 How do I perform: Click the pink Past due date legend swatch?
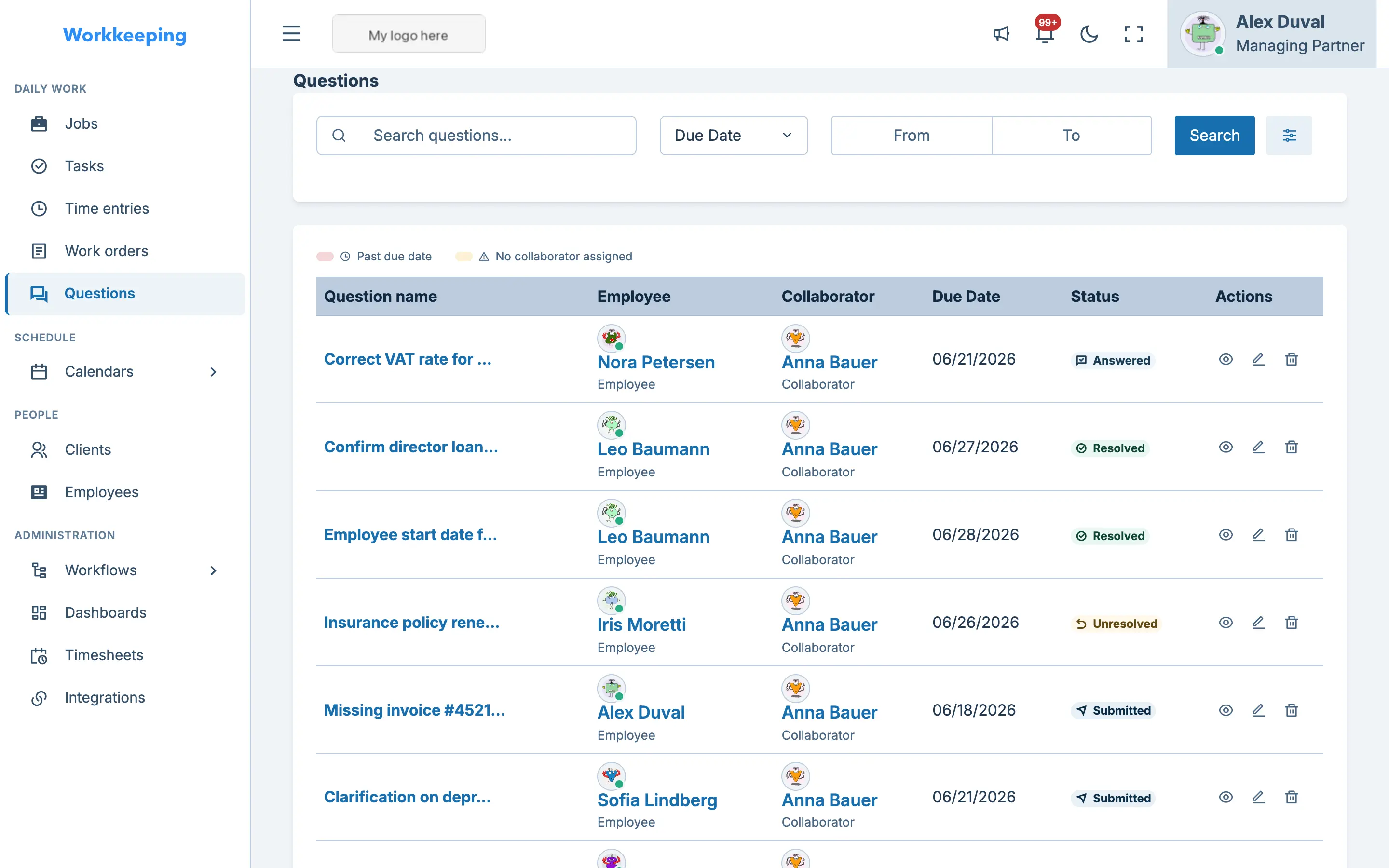point(325,257)
